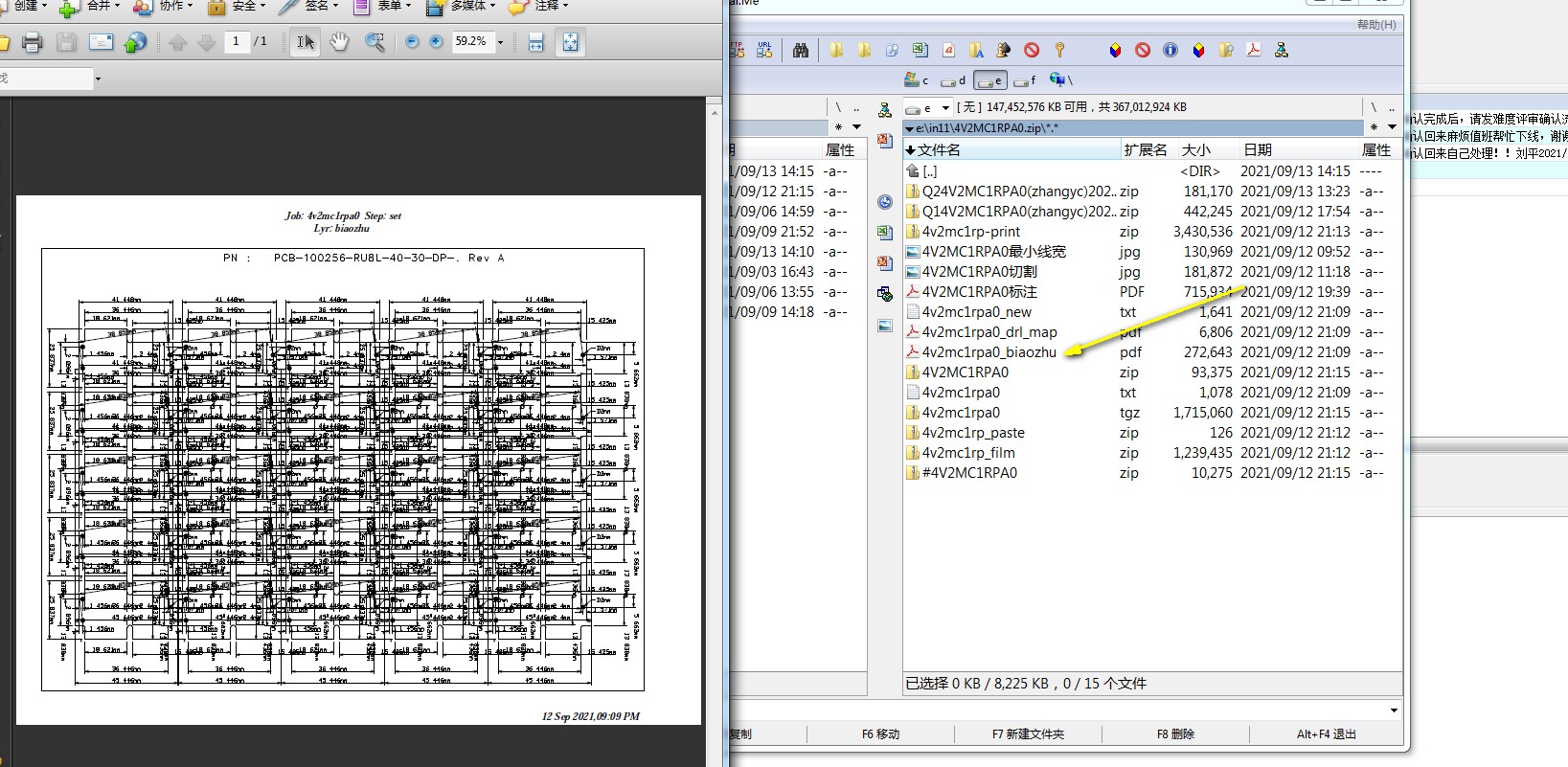Click the golden key icon

[1059, 50]
